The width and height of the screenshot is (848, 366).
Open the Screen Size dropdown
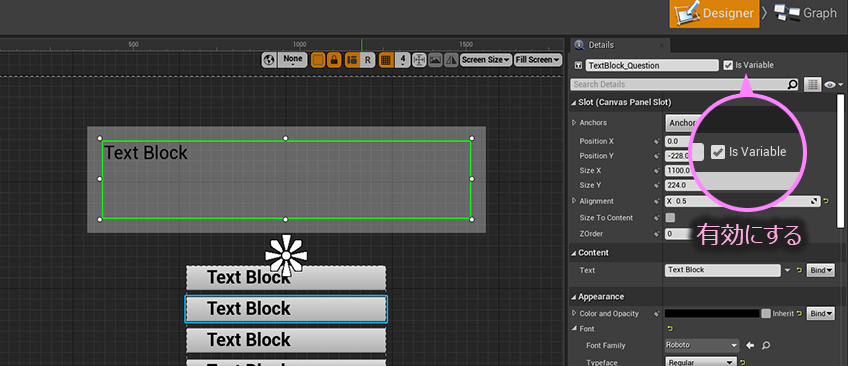point(485,60)
